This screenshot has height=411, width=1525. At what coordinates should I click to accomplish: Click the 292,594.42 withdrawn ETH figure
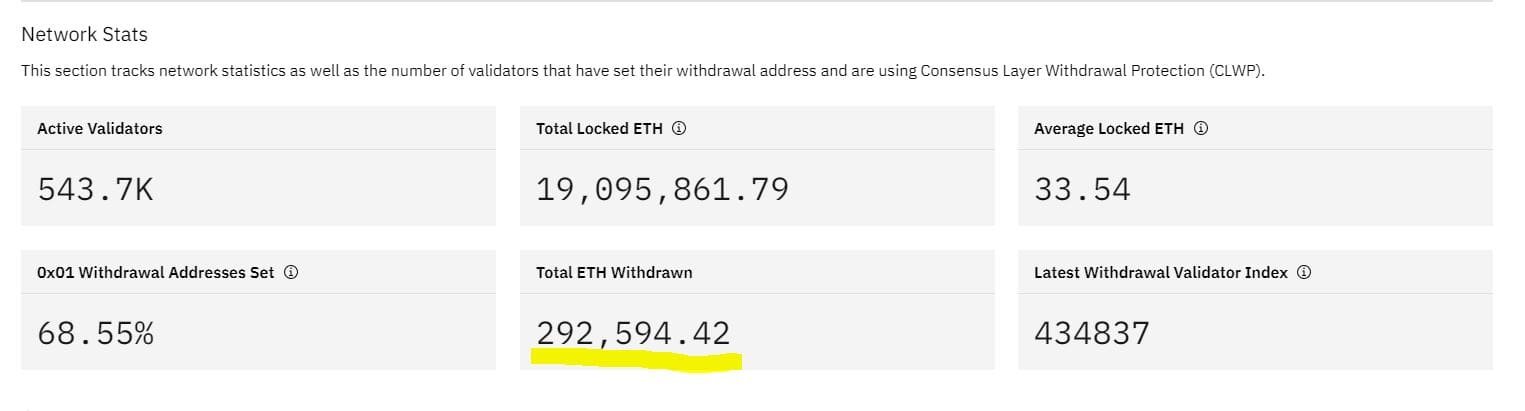coord(633,333)
